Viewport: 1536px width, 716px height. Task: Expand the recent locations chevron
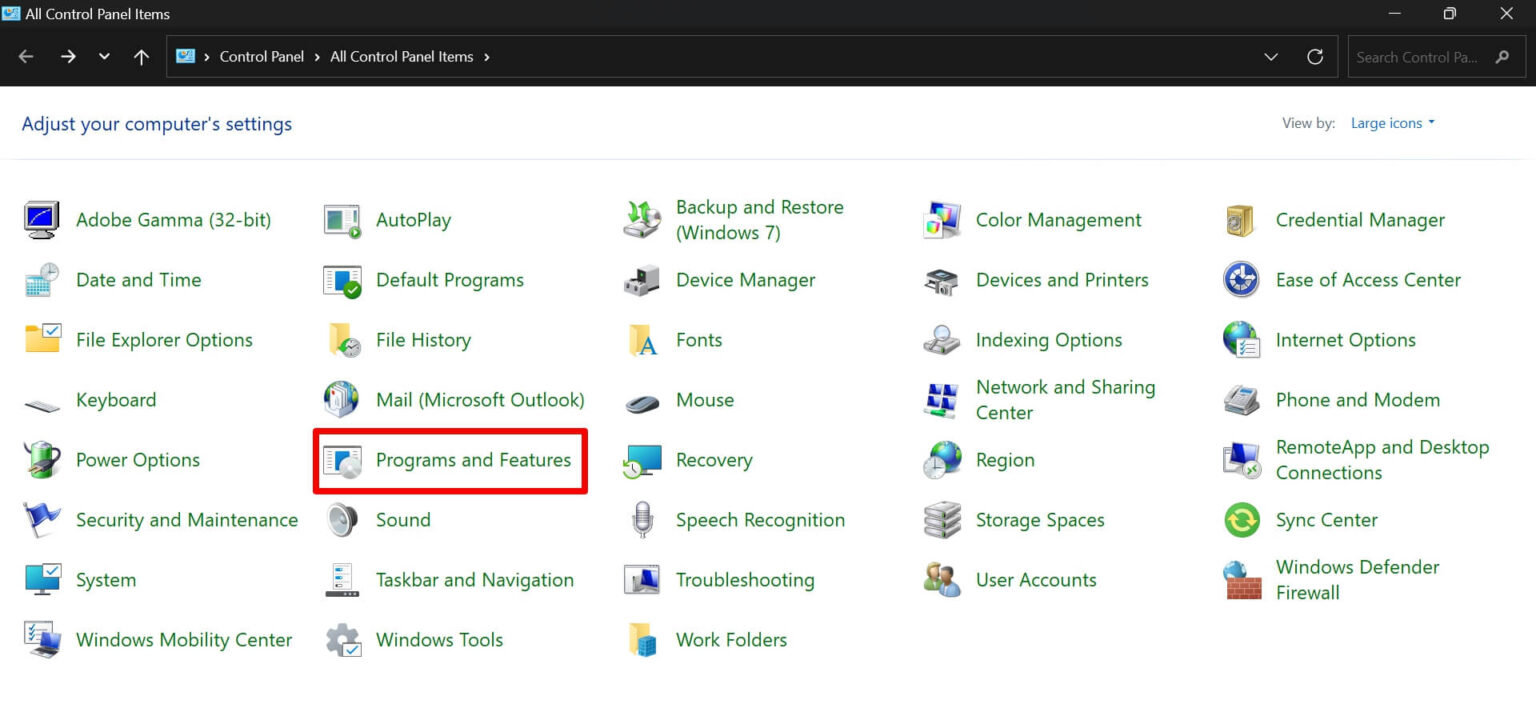[104, 57]
